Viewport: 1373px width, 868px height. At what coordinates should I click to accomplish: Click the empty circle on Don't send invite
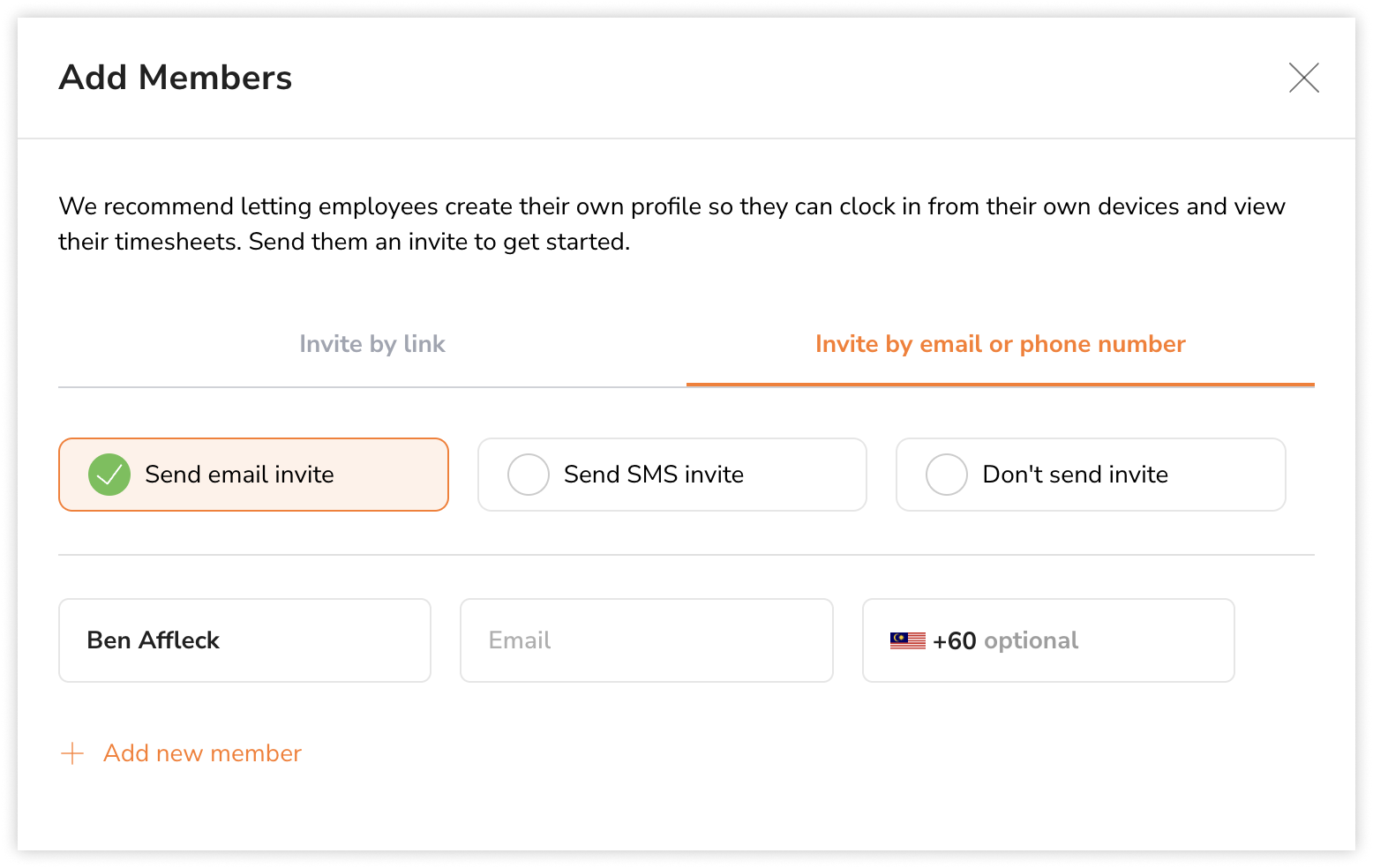click(x=947, y=475)
